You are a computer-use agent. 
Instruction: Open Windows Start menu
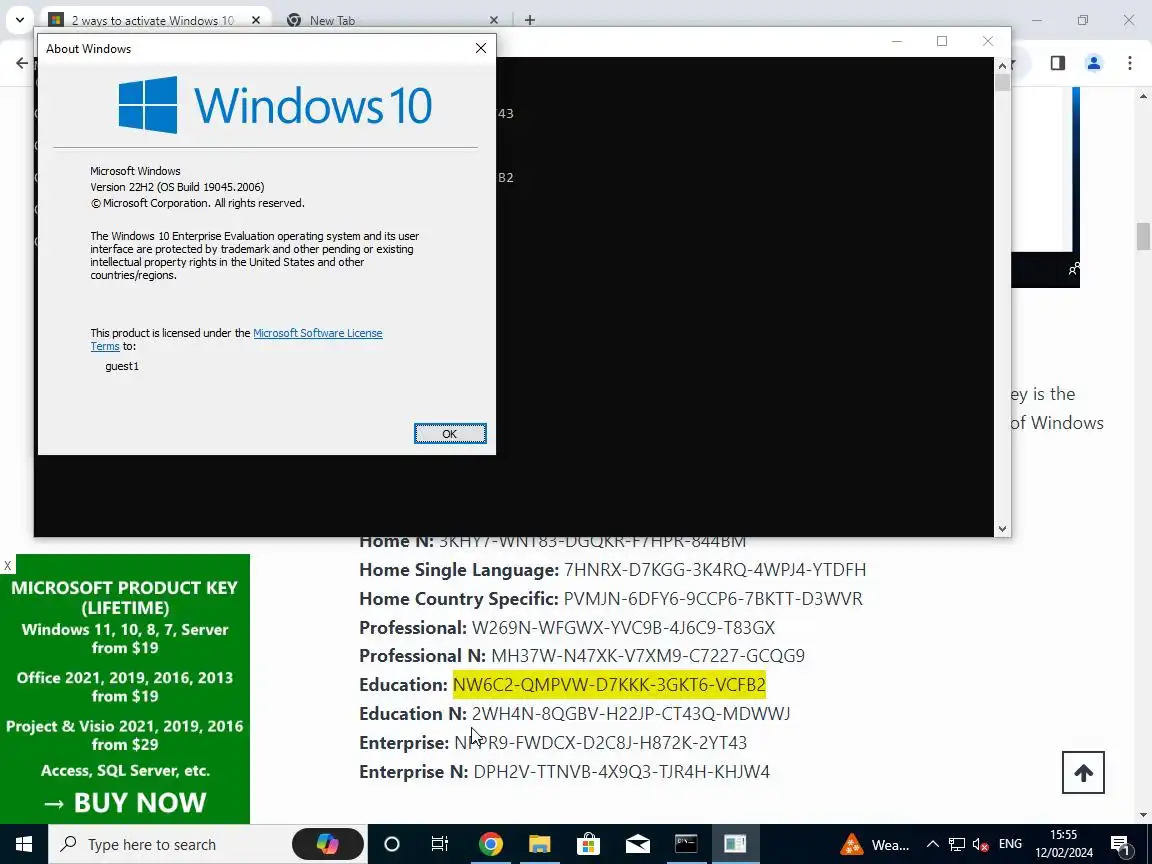[x=24, y=844]
